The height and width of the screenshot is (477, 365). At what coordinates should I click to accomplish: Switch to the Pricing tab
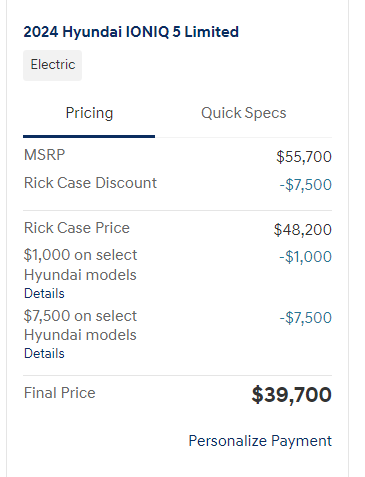point(89,113)
